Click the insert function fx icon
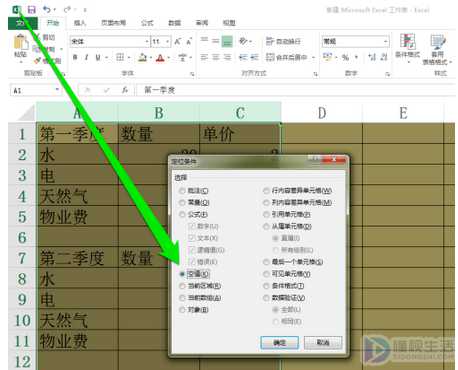Viewport: 458px width, 370px height. point(124,90)
